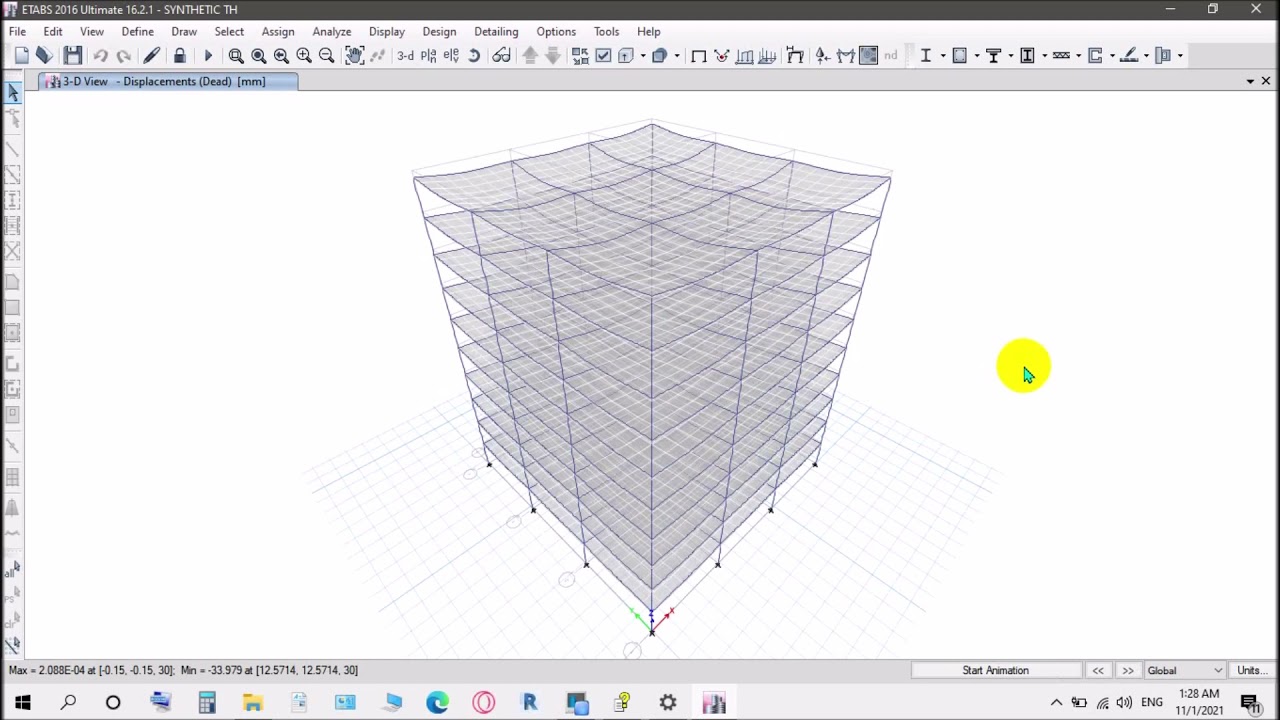Click the Units button in status bar
The width and height of the screenshot is (1280, 720).
click(x=1249, y=670)
